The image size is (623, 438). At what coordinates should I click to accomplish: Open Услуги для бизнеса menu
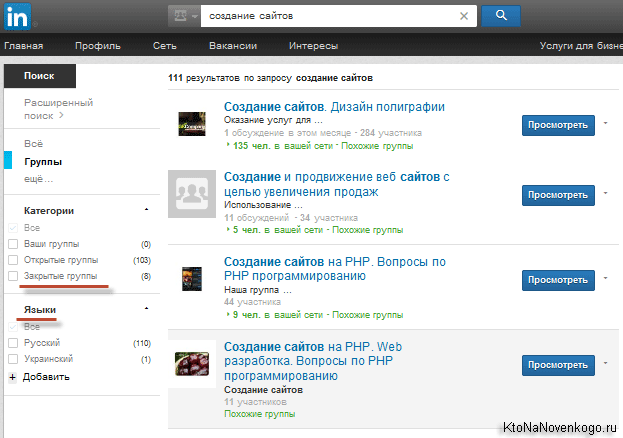[581, 46]
